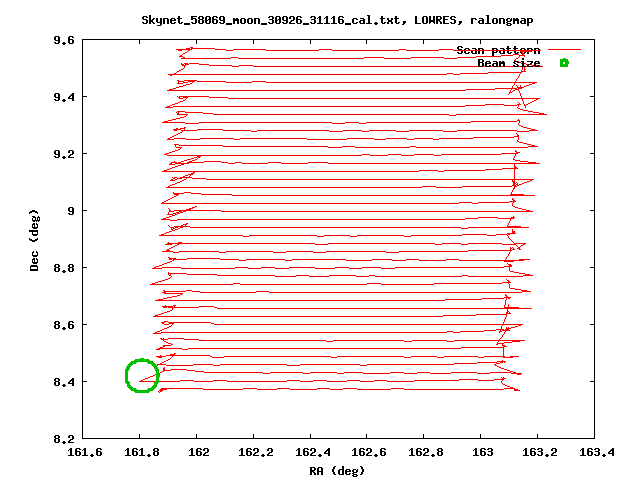Click RA tick label 161.8

tap(142, 452)
